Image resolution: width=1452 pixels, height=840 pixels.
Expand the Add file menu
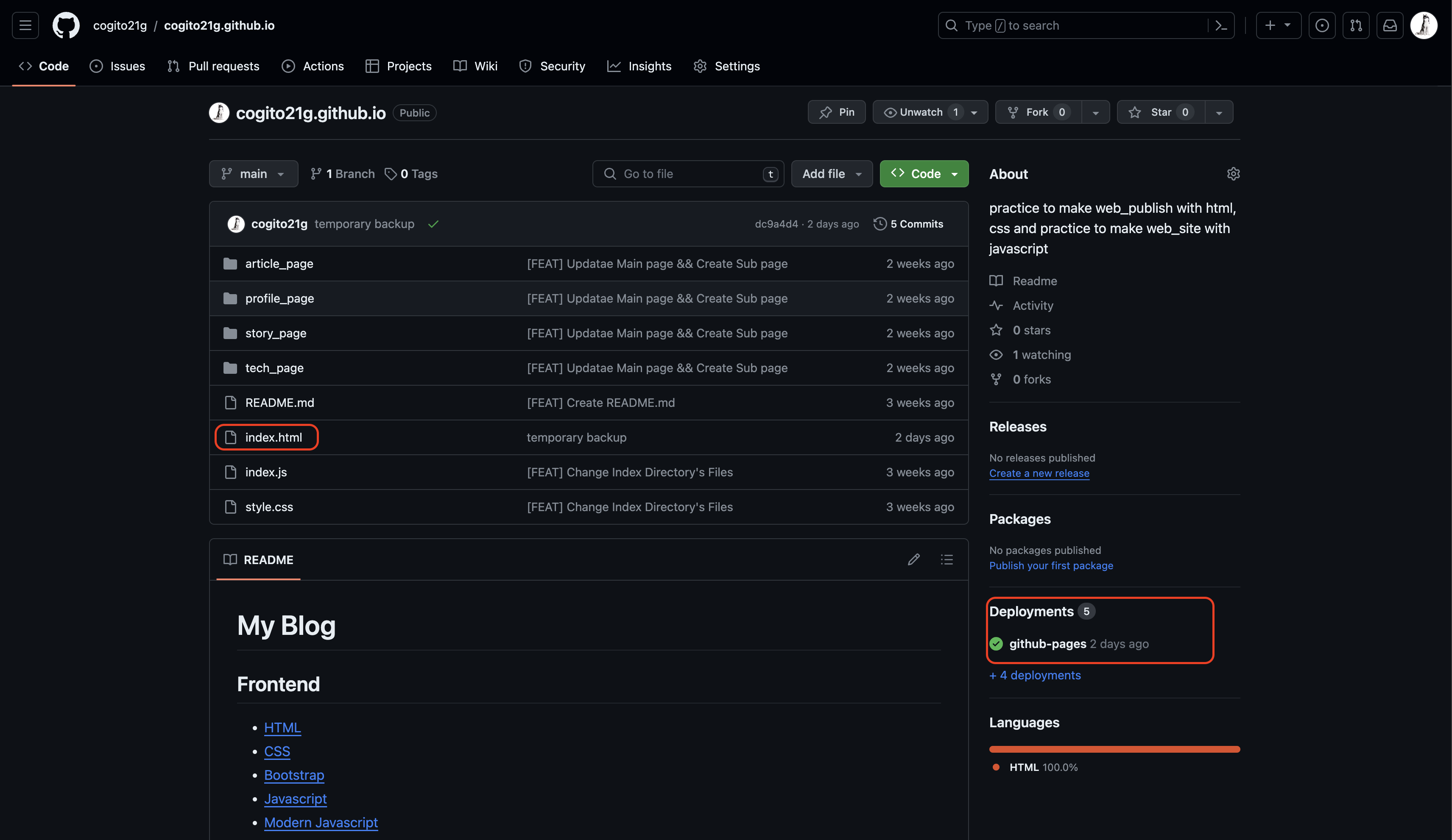point(832,174)
